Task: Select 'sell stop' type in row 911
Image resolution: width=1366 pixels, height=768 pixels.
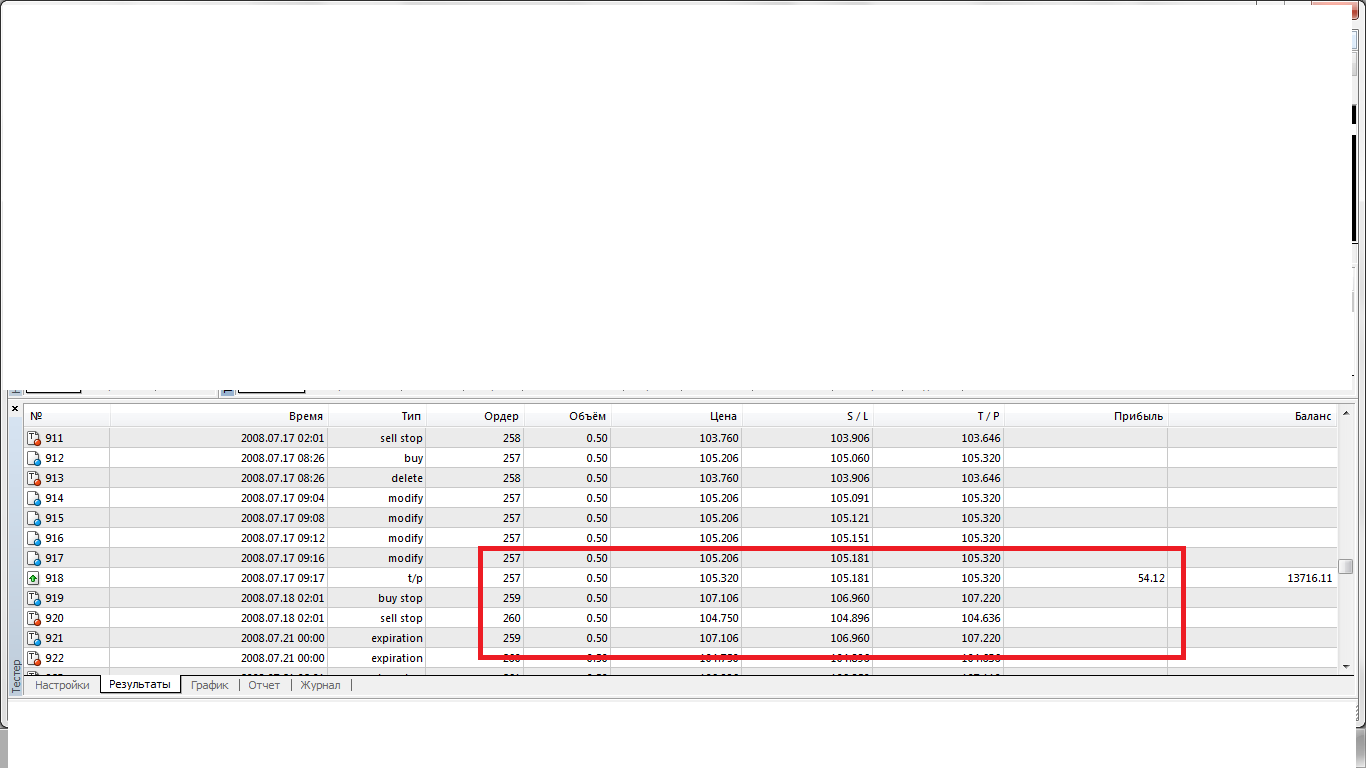Action: click(x=401, y=438)
